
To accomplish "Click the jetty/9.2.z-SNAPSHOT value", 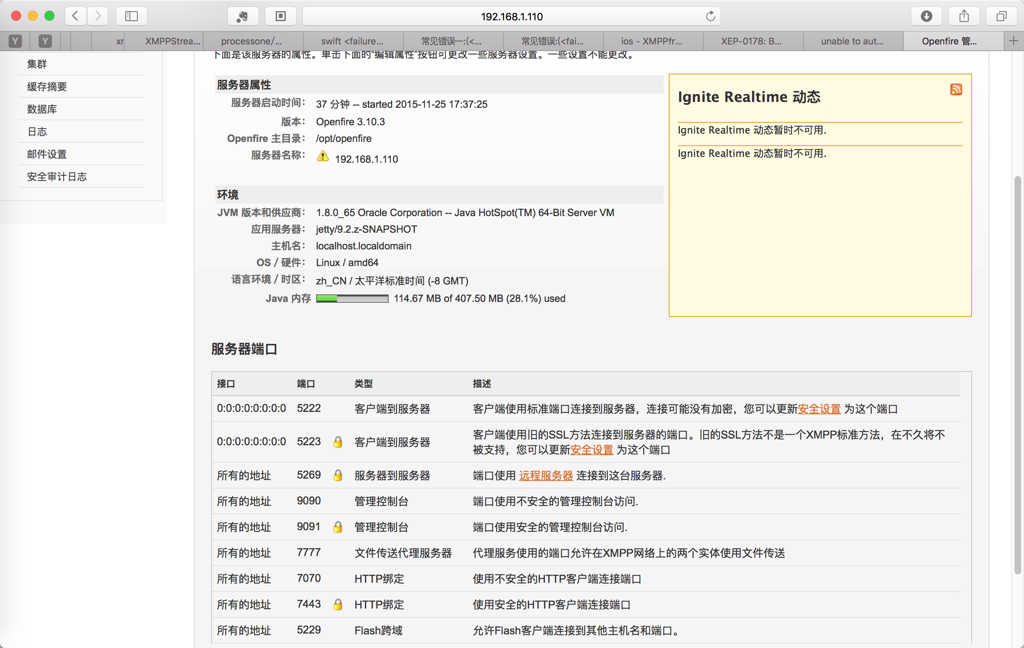I will click(x=366, y=229).
